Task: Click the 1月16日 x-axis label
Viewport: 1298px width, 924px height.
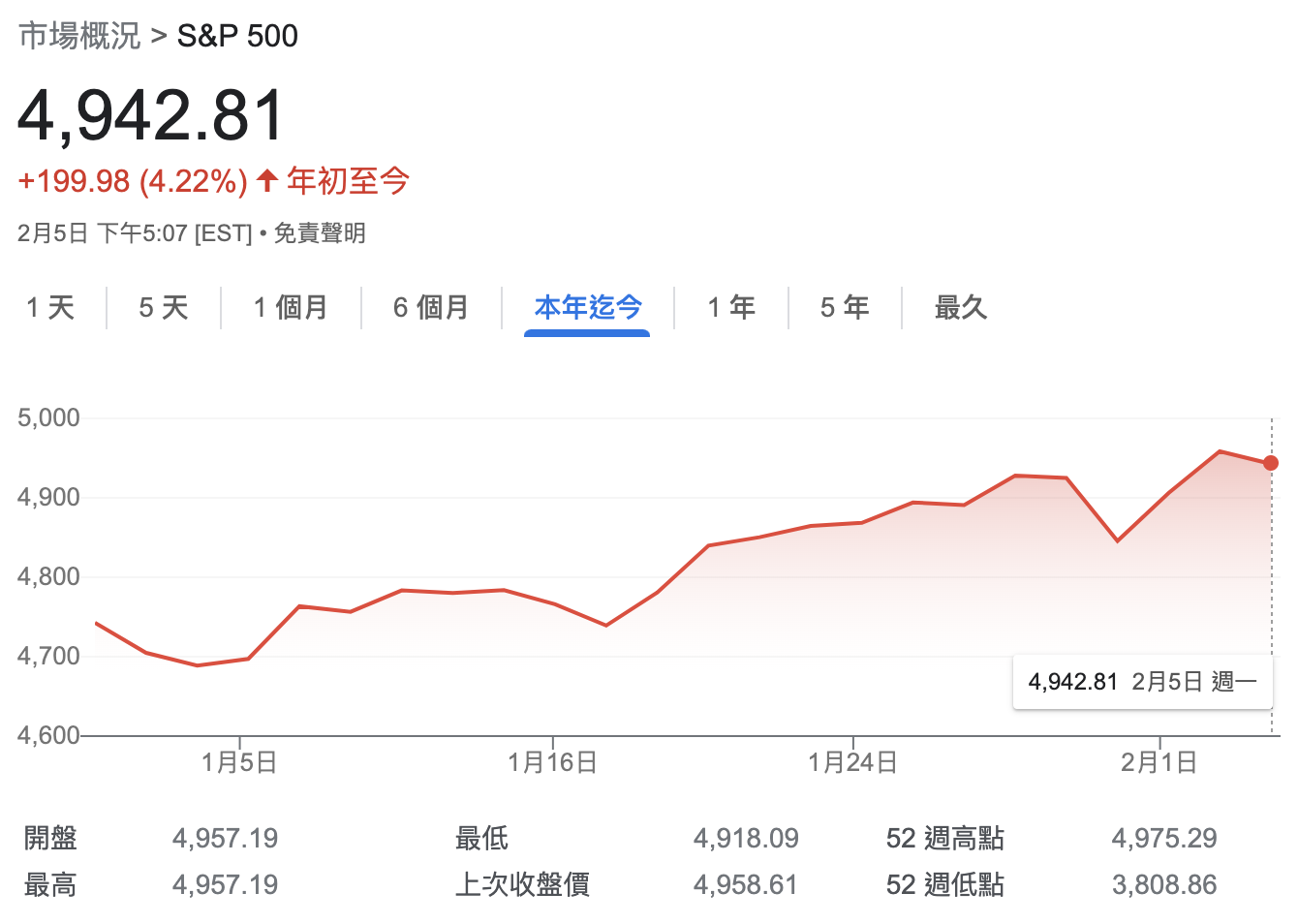Action: [x=552, y=762]
